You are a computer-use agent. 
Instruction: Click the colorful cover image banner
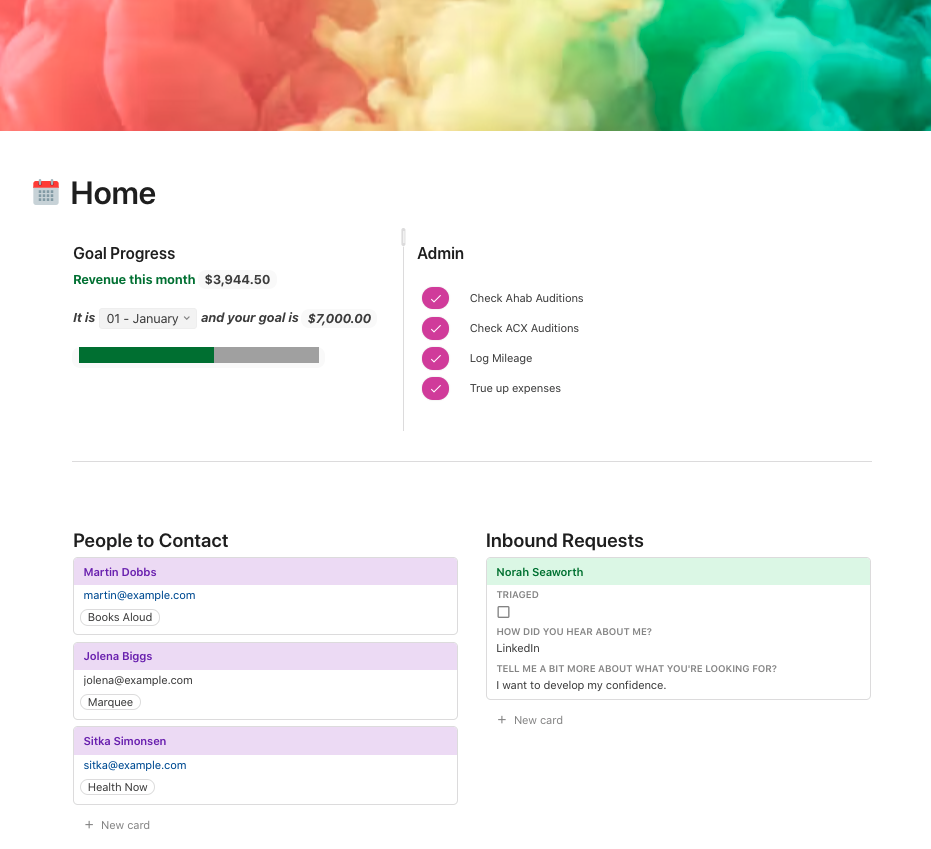tap(465, 65)
